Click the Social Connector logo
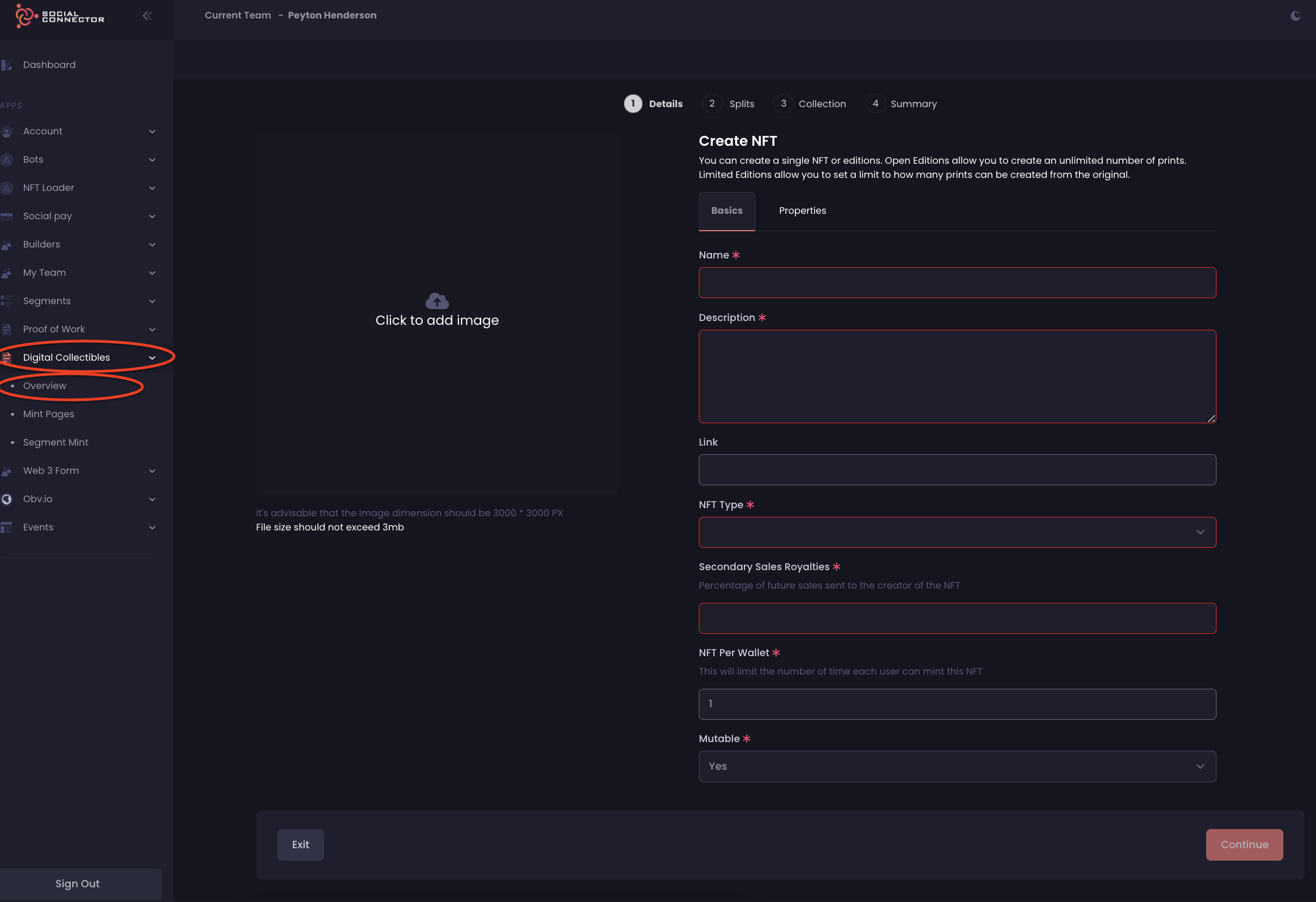 pyautogui.click(x=60, y=16)
